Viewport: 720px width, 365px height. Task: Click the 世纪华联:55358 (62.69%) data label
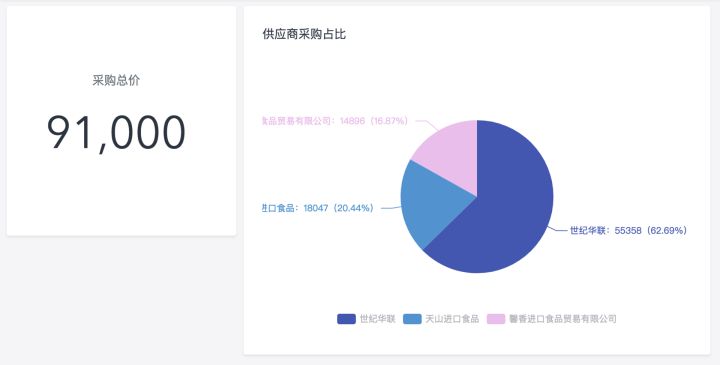[629, 230]
